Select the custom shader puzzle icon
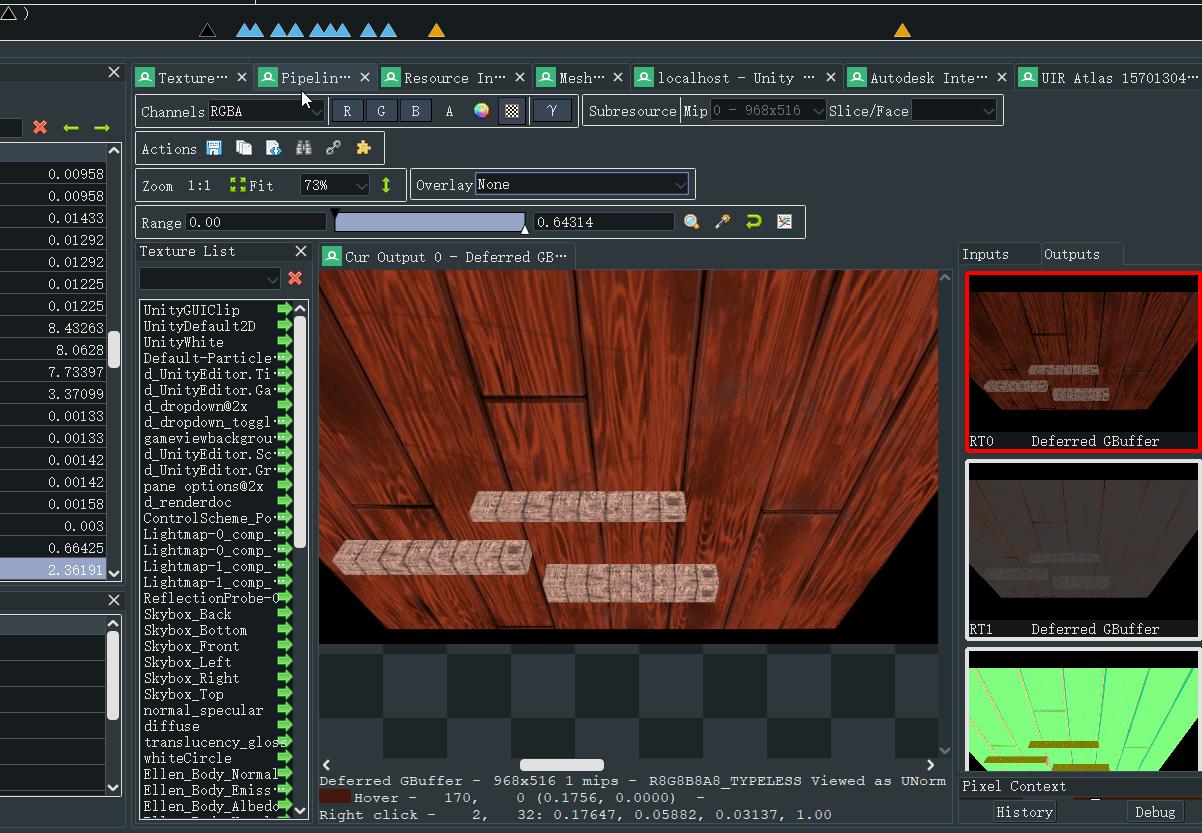This screenshot has width=1202, height=833. click(x=361, y=147)
